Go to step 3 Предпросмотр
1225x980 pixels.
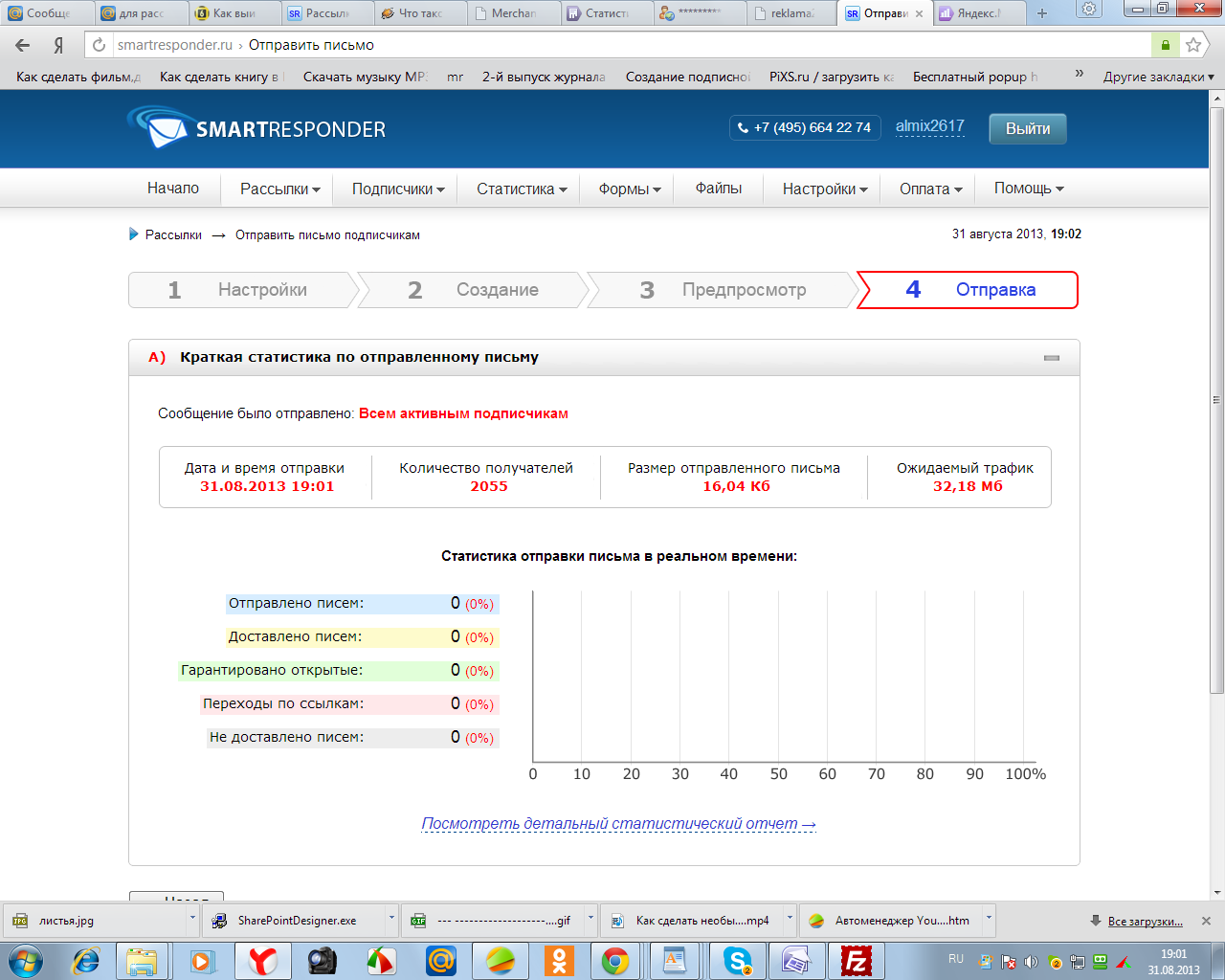click(x=723, y=290)
